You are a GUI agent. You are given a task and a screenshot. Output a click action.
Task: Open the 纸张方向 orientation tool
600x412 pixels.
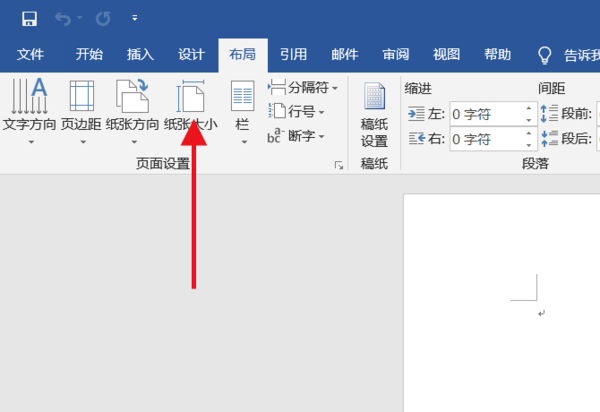[132, 111]
